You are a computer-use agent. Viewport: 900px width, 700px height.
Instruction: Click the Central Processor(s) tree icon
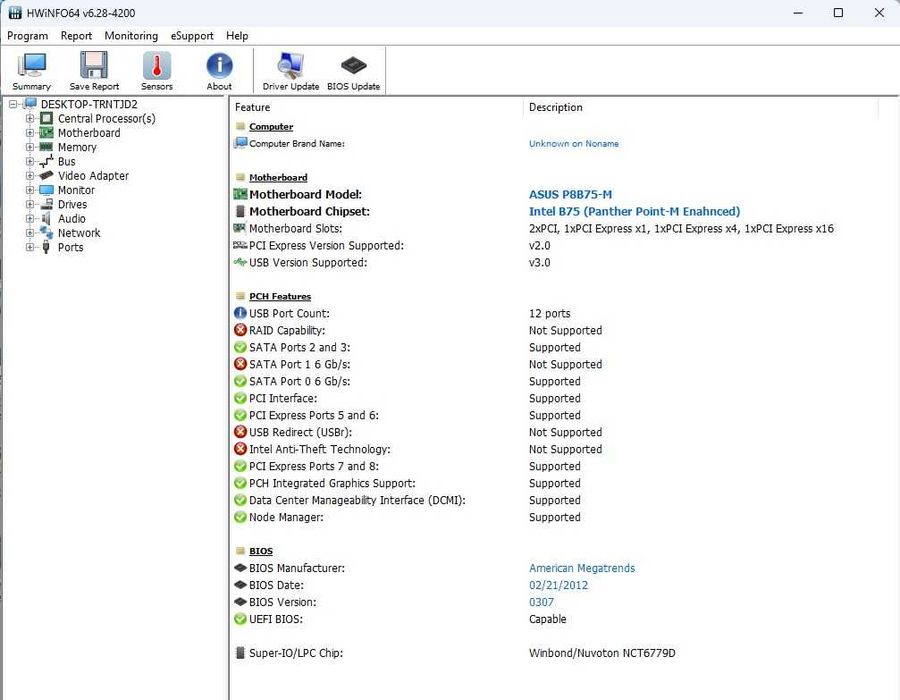tap(46, 119)
